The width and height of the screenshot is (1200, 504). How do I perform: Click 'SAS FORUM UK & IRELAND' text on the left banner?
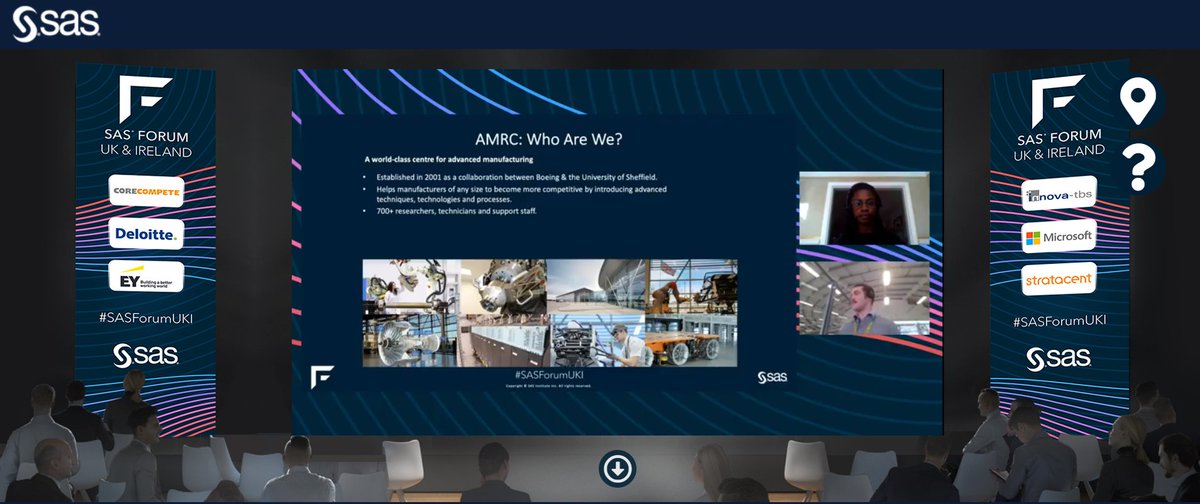[x=147, y=144]
